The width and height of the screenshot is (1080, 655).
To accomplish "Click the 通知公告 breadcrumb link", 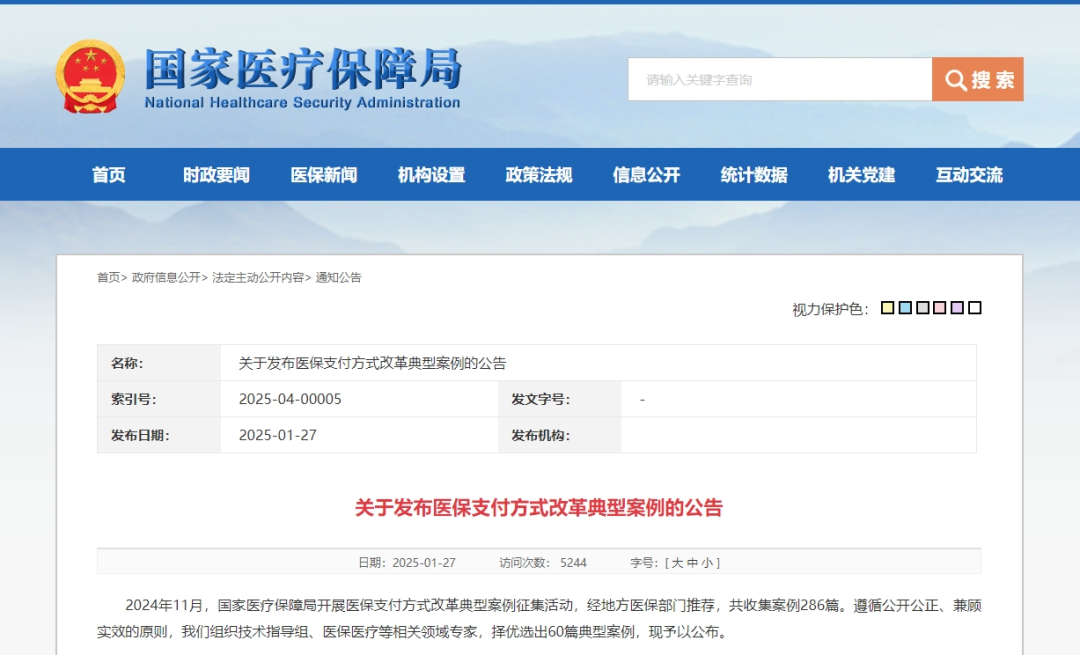I will click(x=338, y=278).
